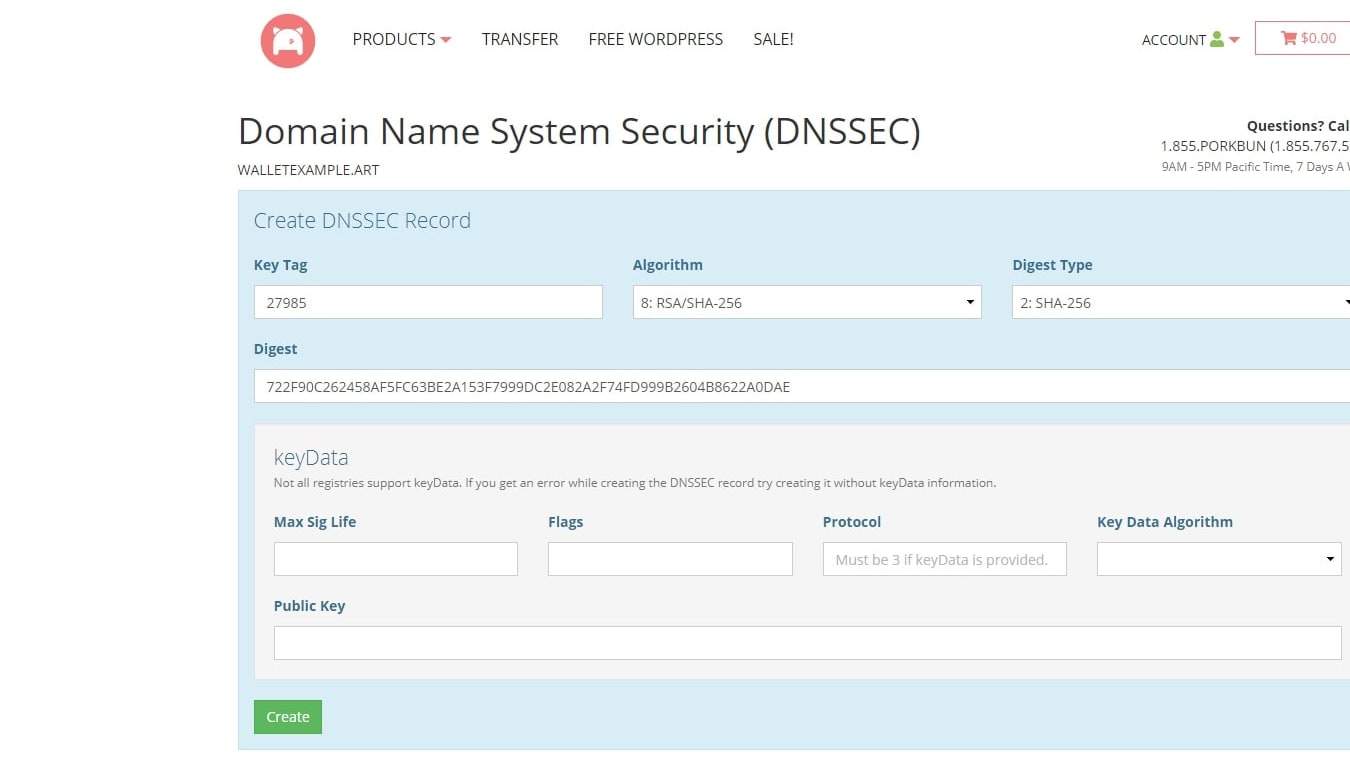Open the FREE WORDPRESS link
The image size is (1350, 760).
[656, 39]
